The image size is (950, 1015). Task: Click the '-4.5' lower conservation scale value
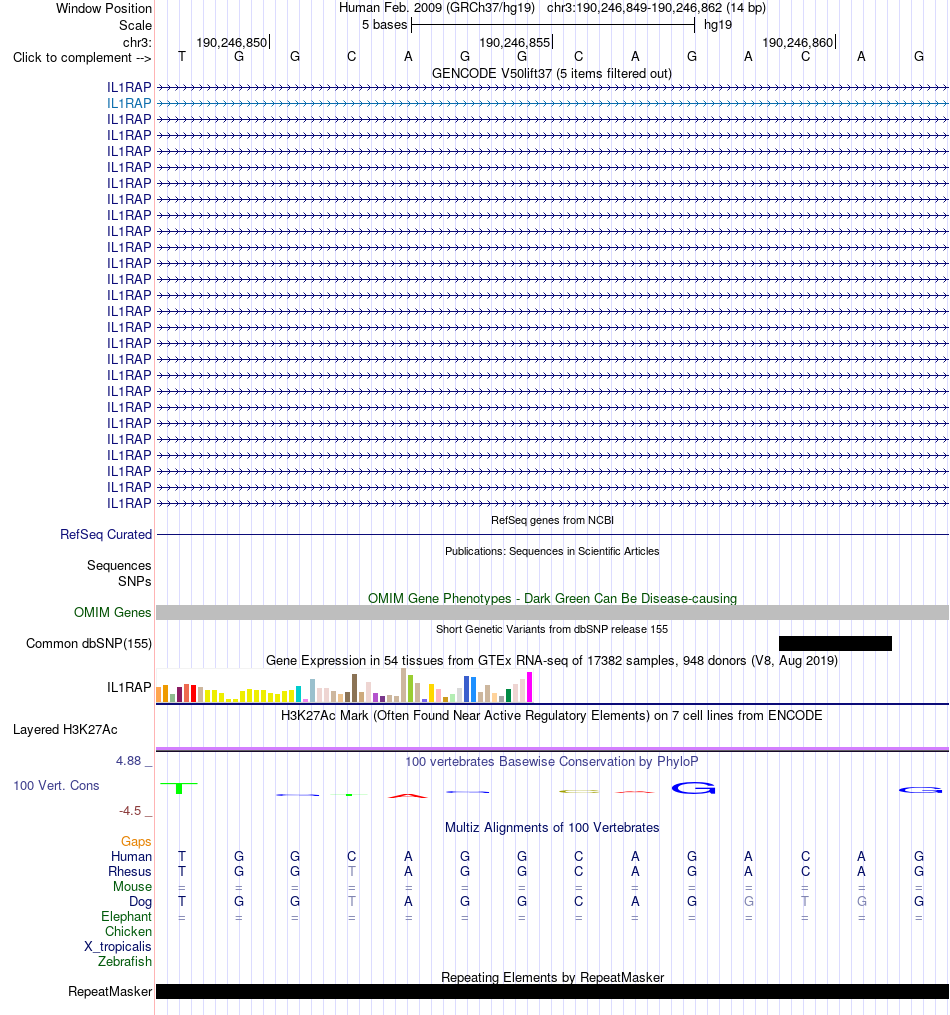coord(129,810)
